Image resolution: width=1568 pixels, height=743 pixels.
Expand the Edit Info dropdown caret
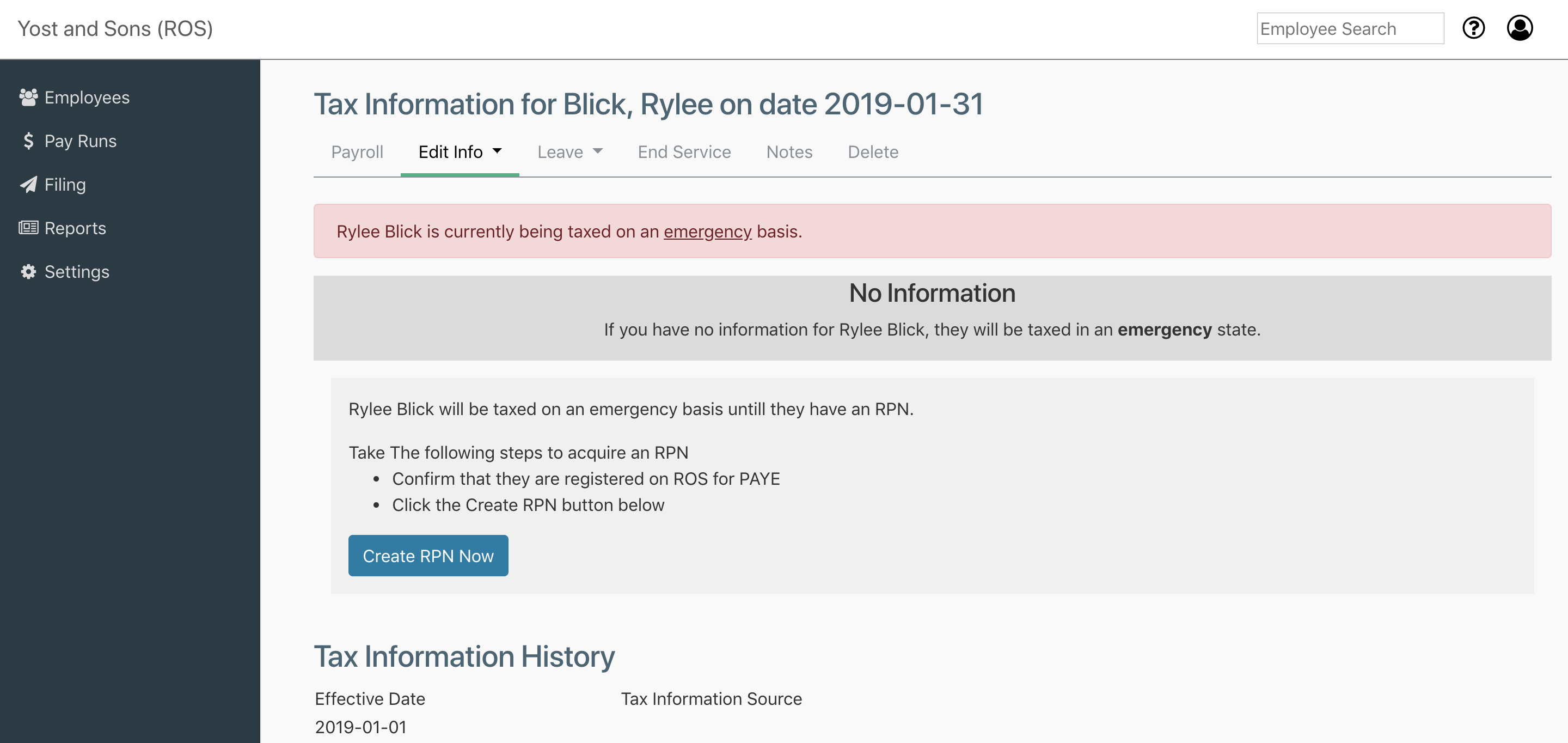(497, 151)
